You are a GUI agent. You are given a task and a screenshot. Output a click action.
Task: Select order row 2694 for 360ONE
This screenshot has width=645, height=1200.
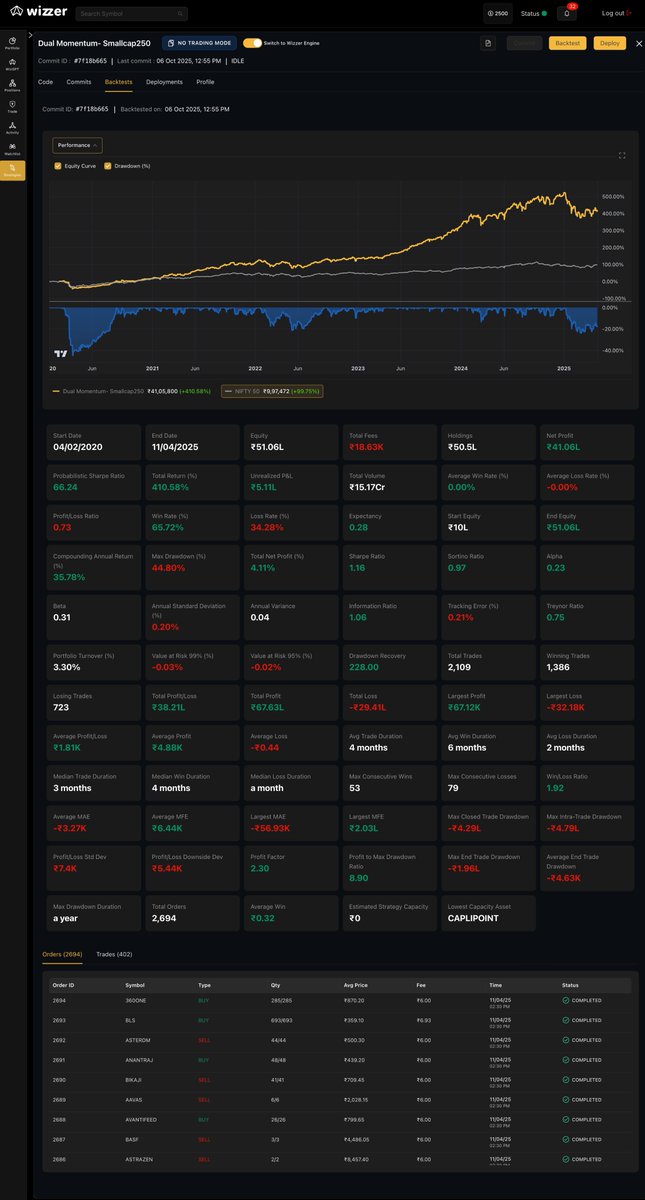340,1001
